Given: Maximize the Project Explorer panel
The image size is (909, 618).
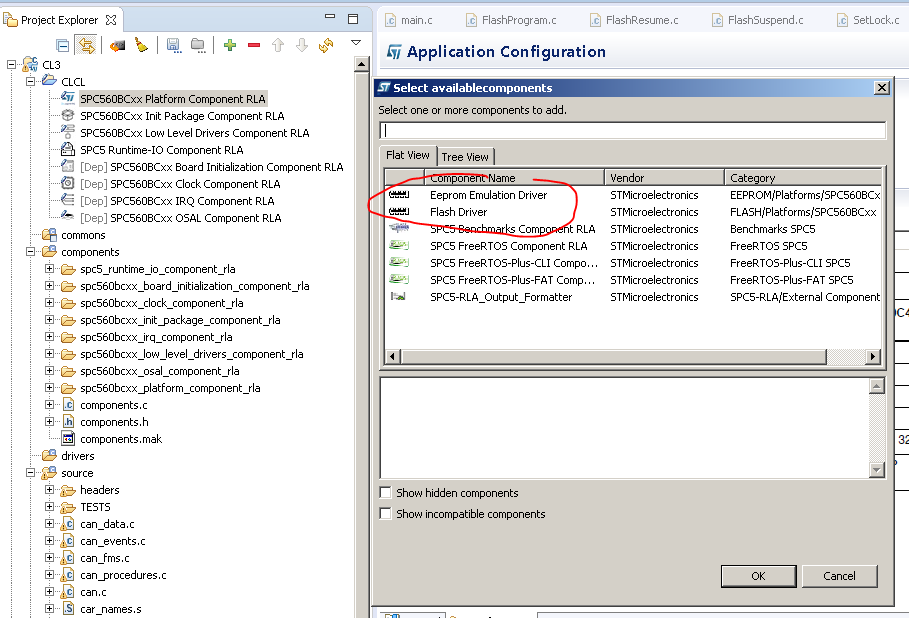Looking at the screenshot, I should [352, 19].
